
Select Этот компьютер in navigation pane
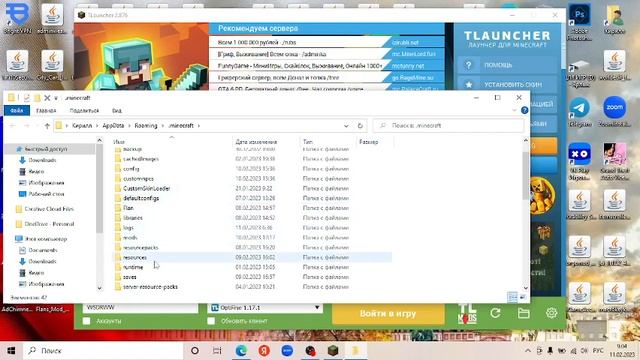tap(46, 239)
